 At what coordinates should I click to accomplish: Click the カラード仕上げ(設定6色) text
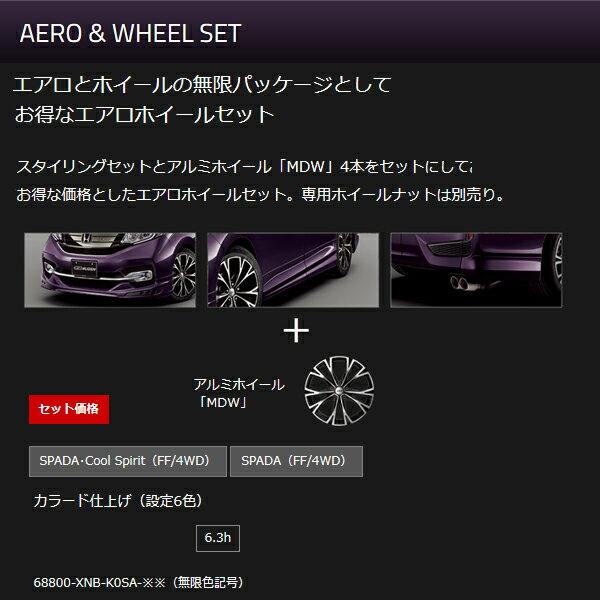(x=118, y=501)
